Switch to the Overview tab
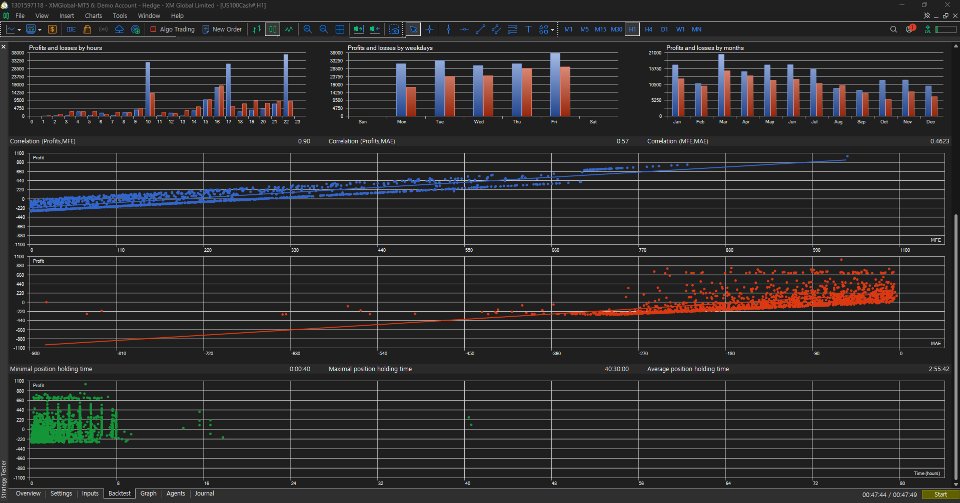960x503 pixels. click(x=28, y=493)
